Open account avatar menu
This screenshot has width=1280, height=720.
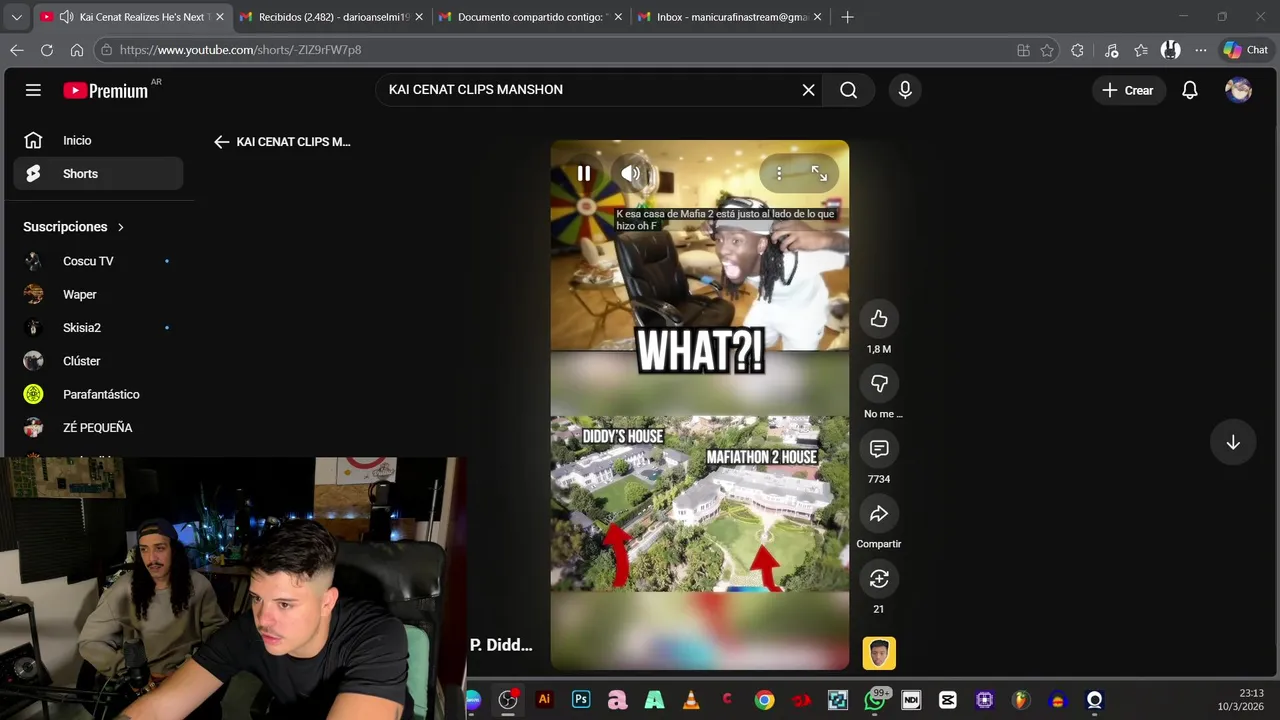[1238, 90]
